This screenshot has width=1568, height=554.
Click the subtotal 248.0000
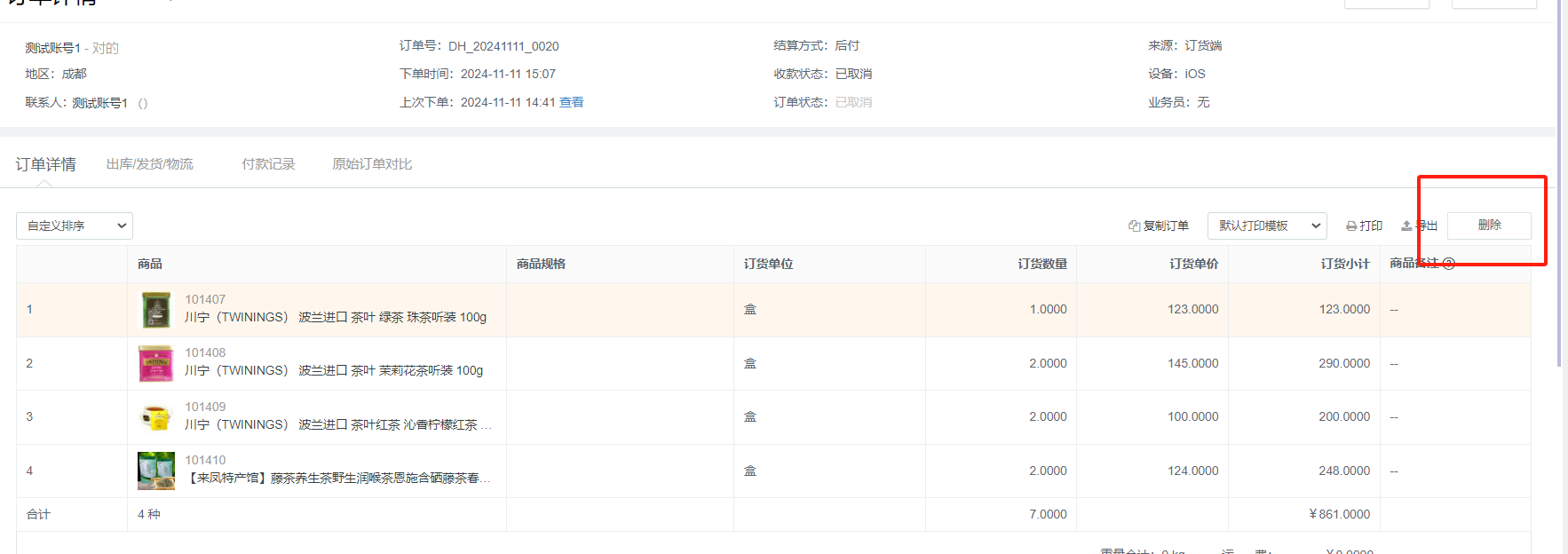point(1344,471)
